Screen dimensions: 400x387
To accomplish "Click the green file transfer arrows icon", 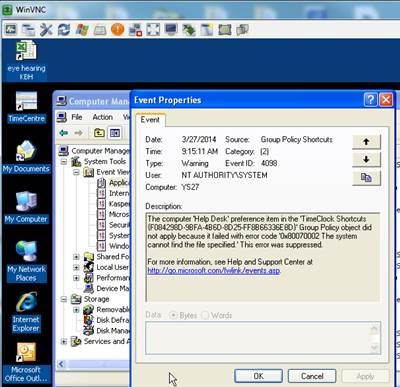I will [x=189, y=30].
